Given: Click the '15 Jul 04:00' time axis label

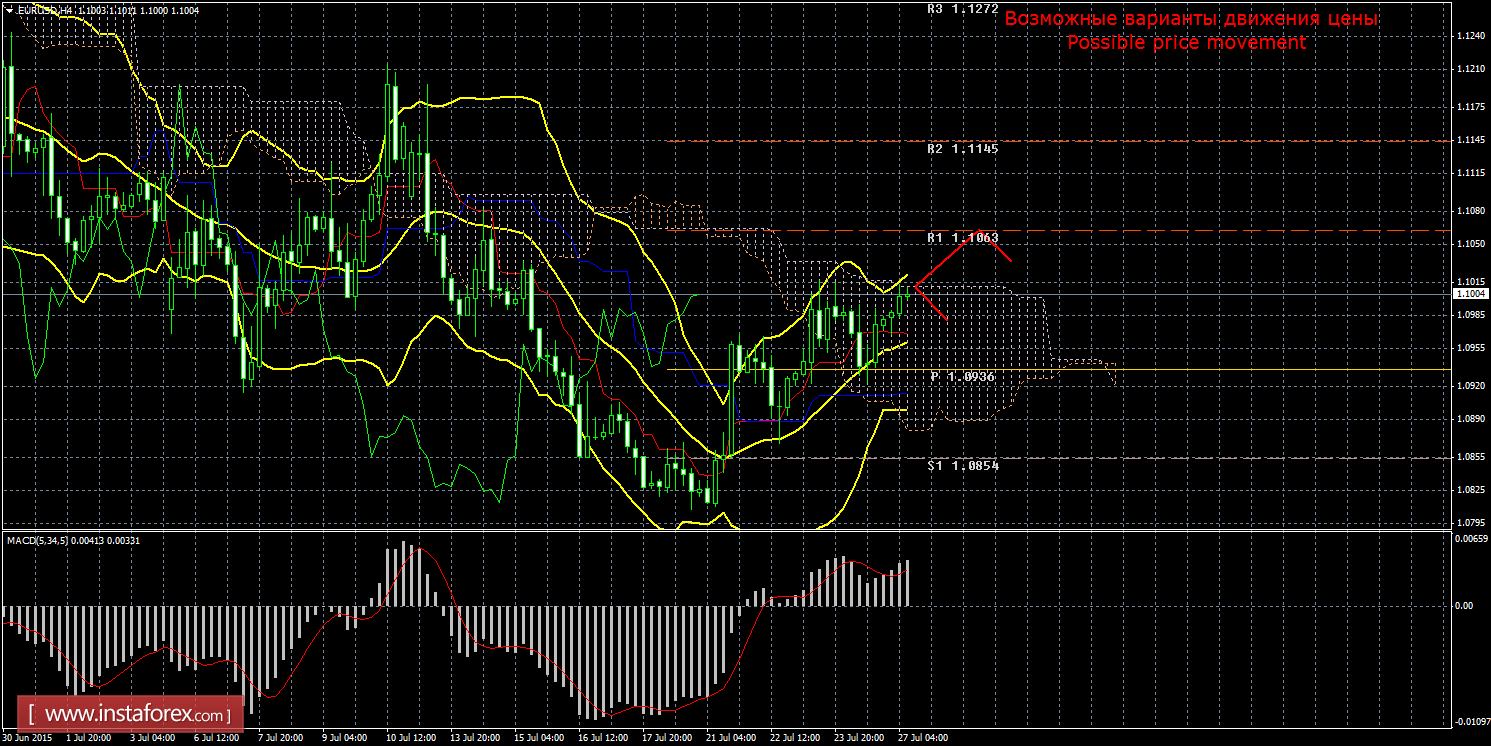Looking at the screenshot, I should pos(539,738).
